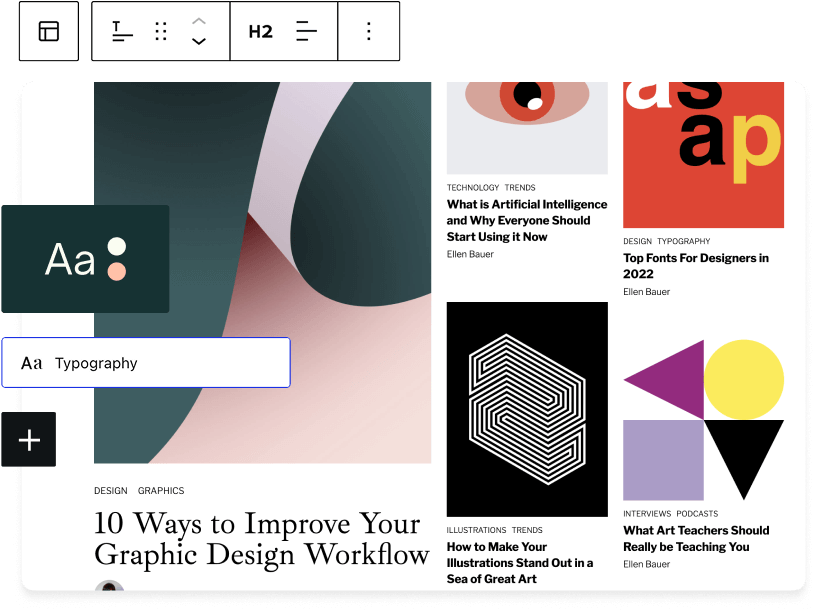Select the black white maze illustration thumbnail
Viewport: 817px width, 610px height.
[527, 408]
